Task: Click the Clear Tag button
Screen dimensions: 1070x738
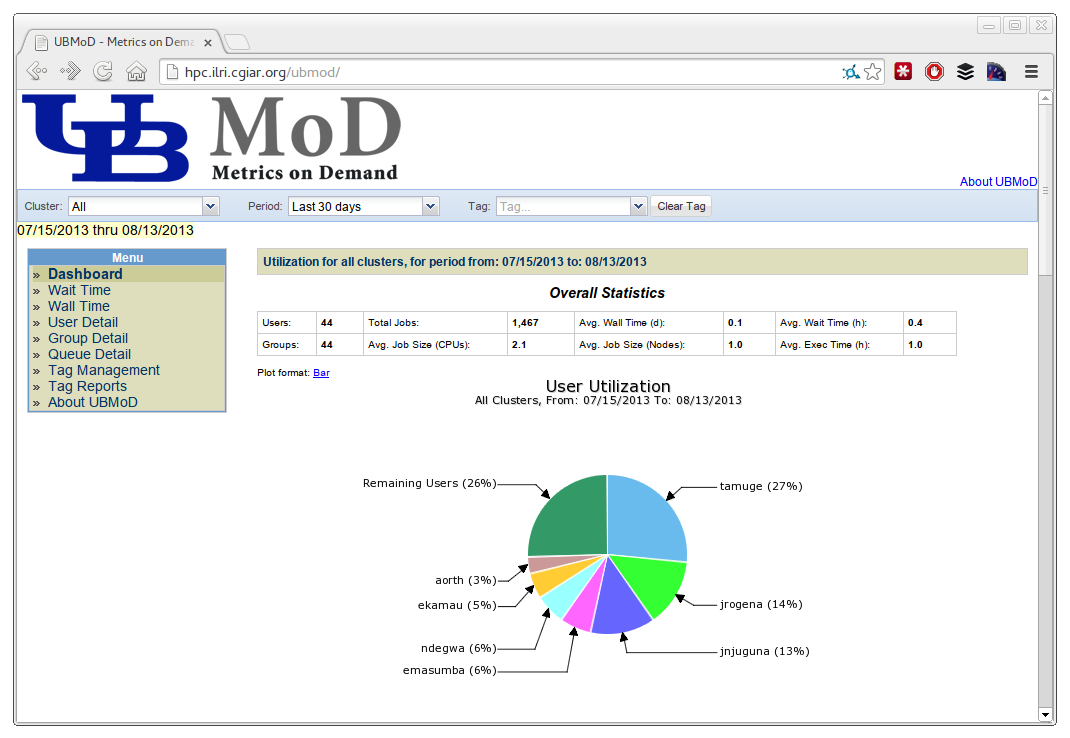Action: point(681,206)
